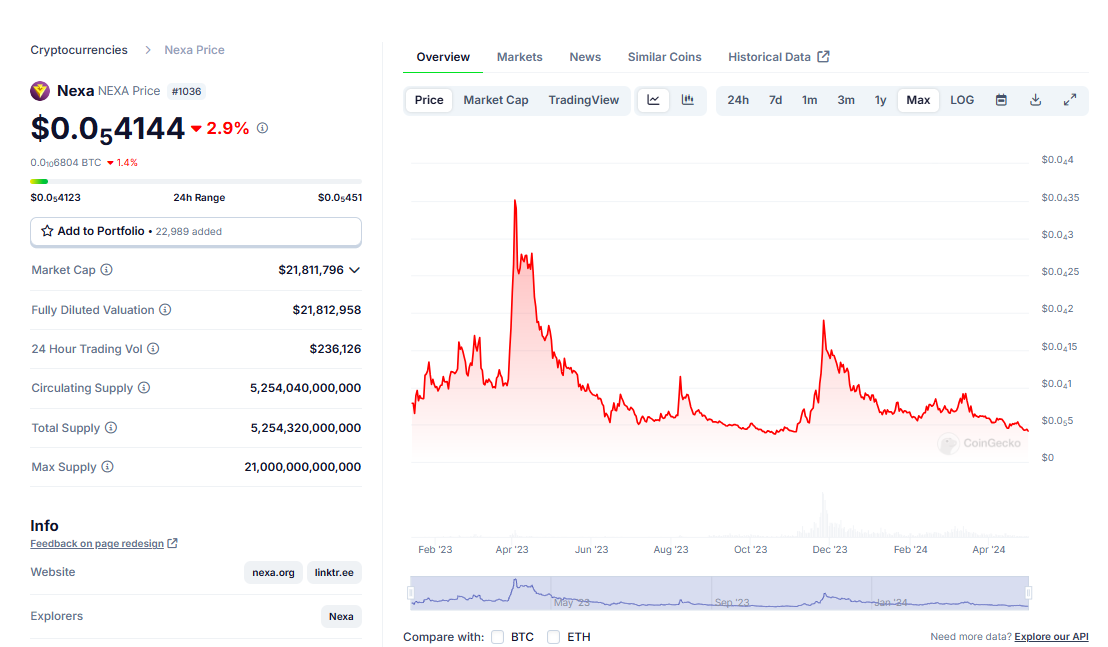Open price change info icon beside 2.9%
Image resolution: width=1108 pixels, height=647 pixels.
262,128
